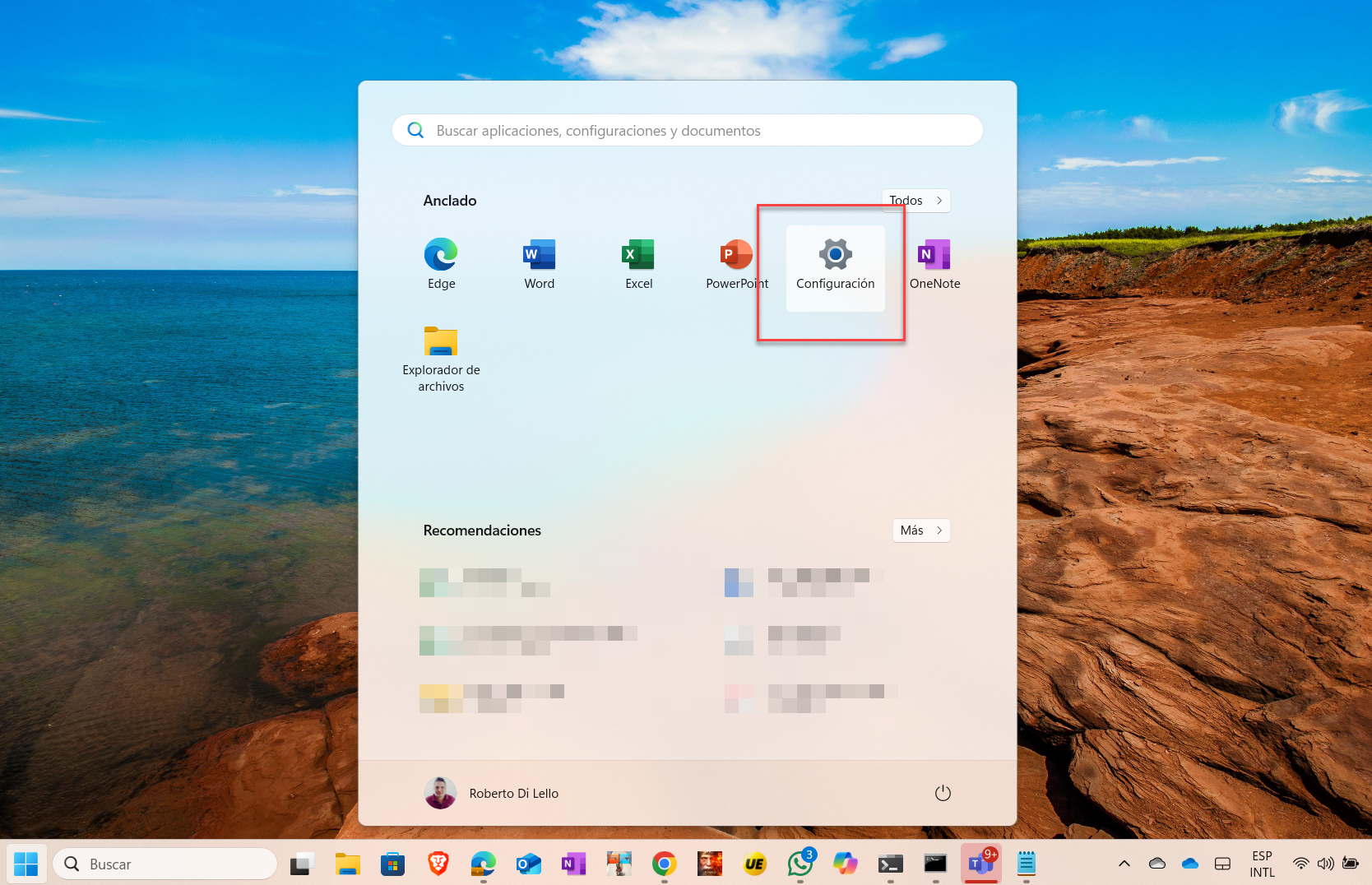Open Configuración settings app
The image size is (1372, 885).
[835, 266]
